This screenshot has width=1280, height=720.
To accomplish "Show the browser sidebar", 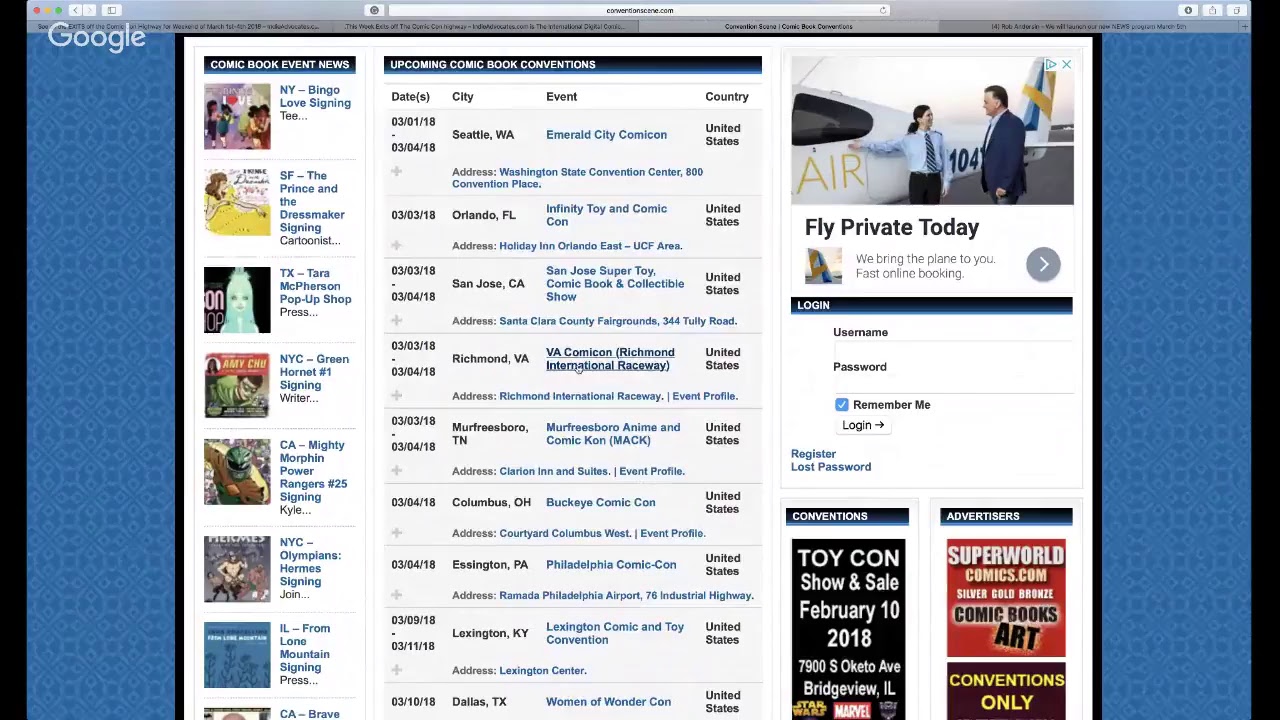I will 112,10.
